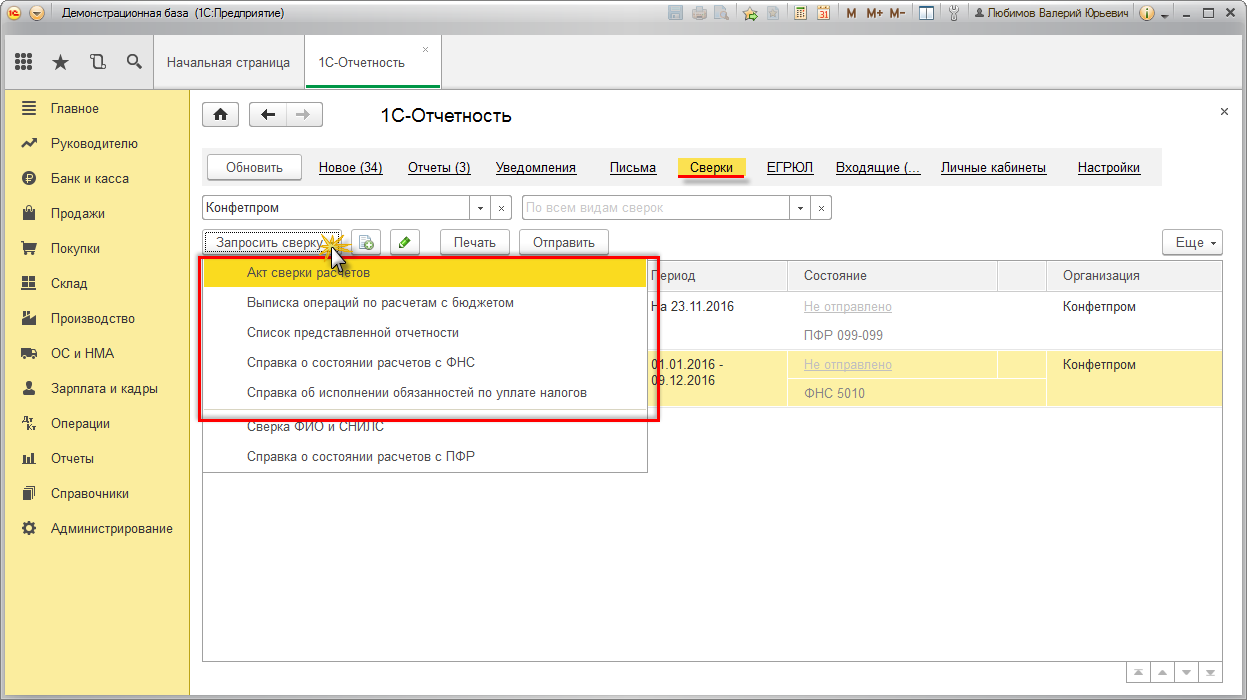
Task: Click the green pencil edit icon
Action: point(405,242)
